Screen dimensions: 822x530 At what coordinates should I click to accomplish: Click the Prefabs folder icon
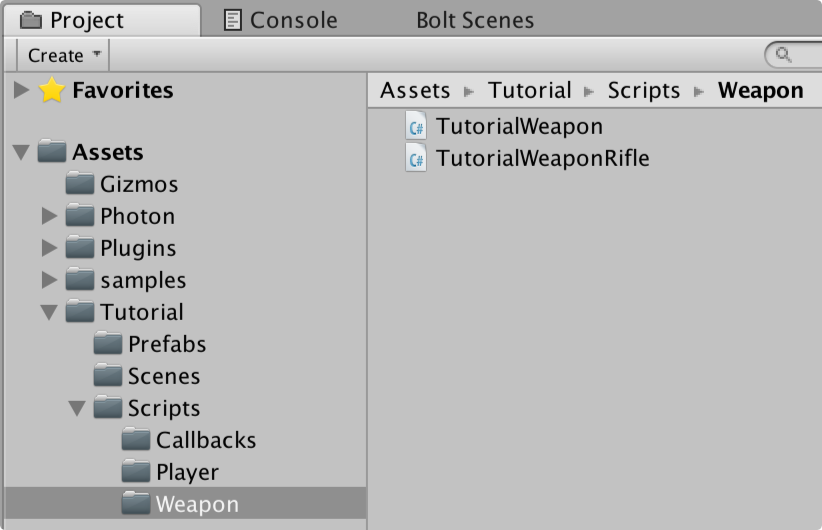pos(108,343)
